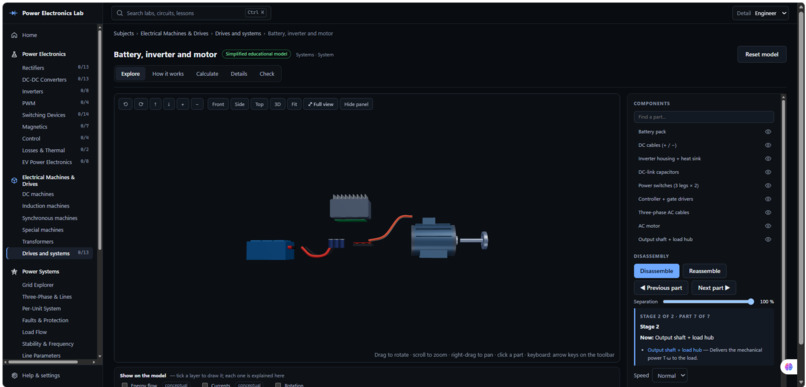Toggle Inverter housing + heat sink visibility

coord(768,159)
